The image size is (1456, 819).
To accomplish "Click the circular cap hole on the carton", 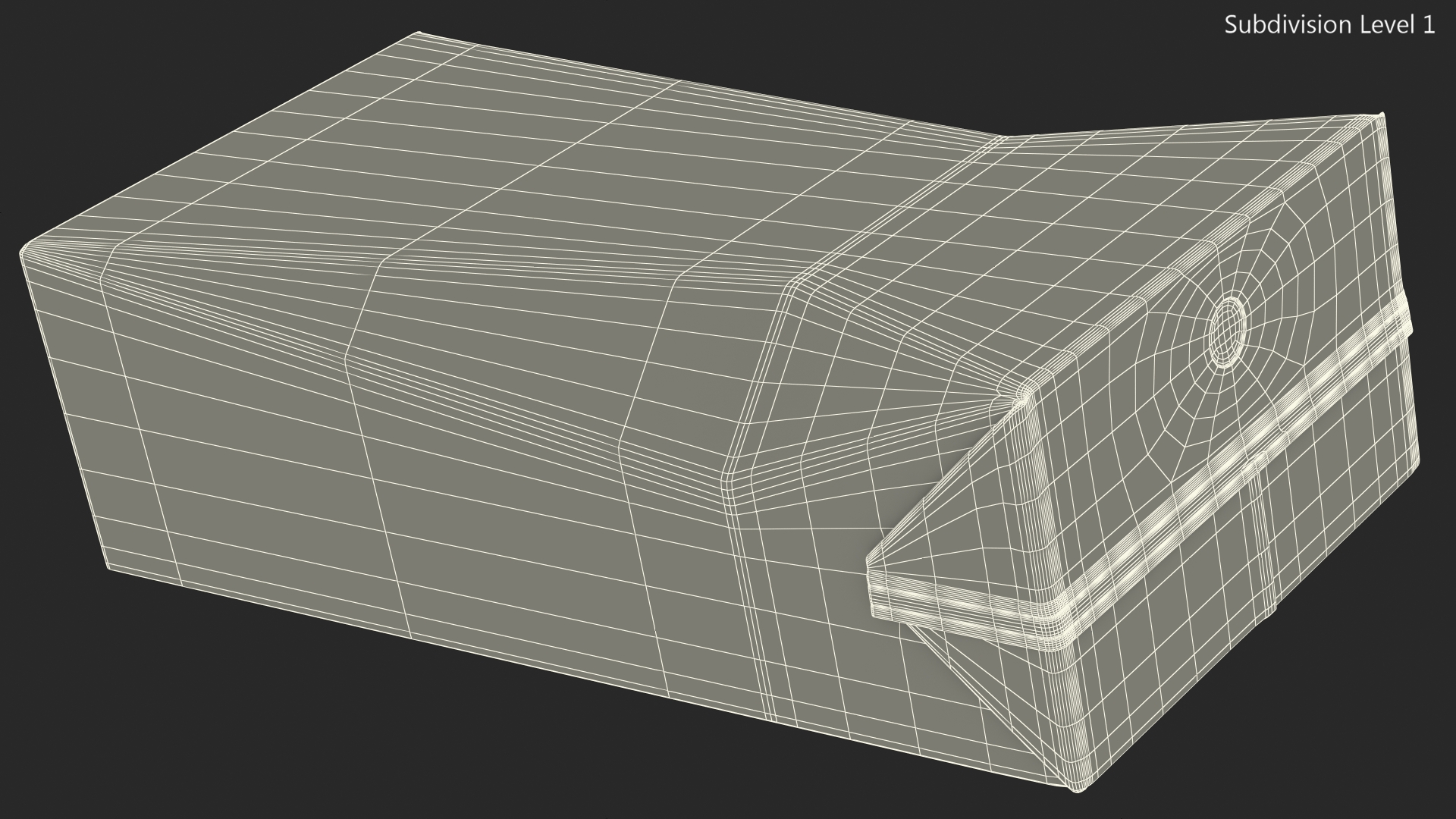I will pos(1227,331).
